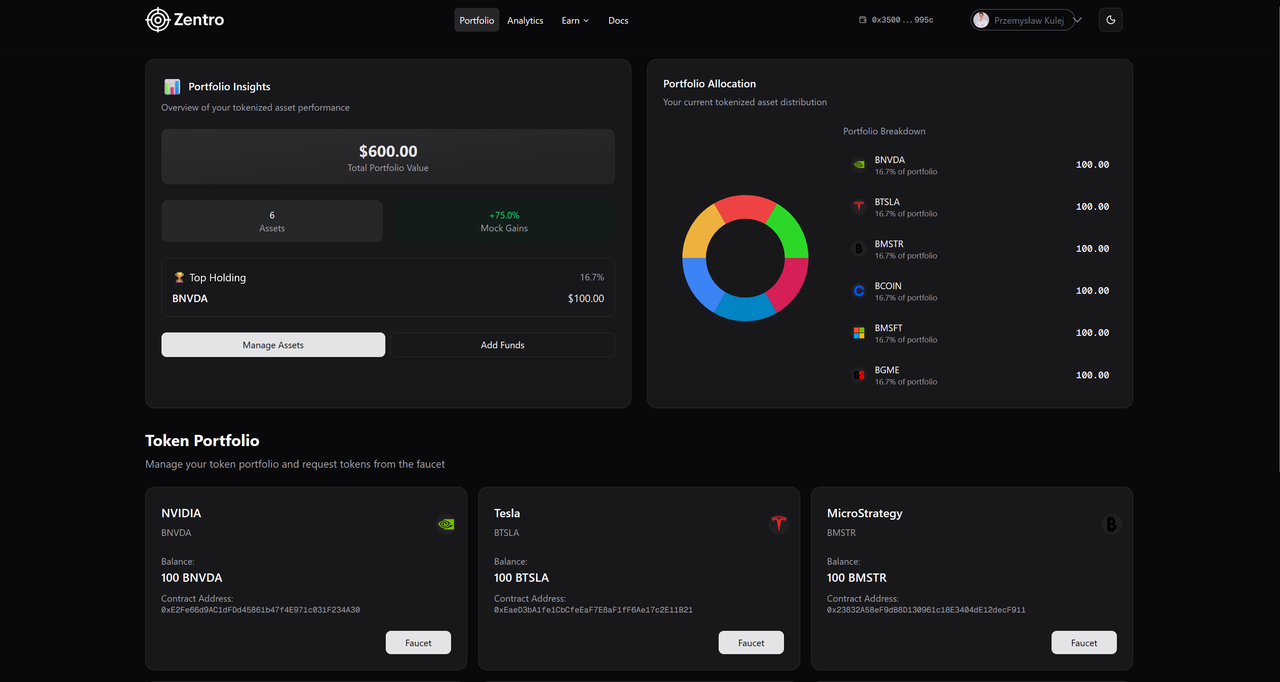Open the Docs section
This screenshot has width=1280, height=682.
618,20
